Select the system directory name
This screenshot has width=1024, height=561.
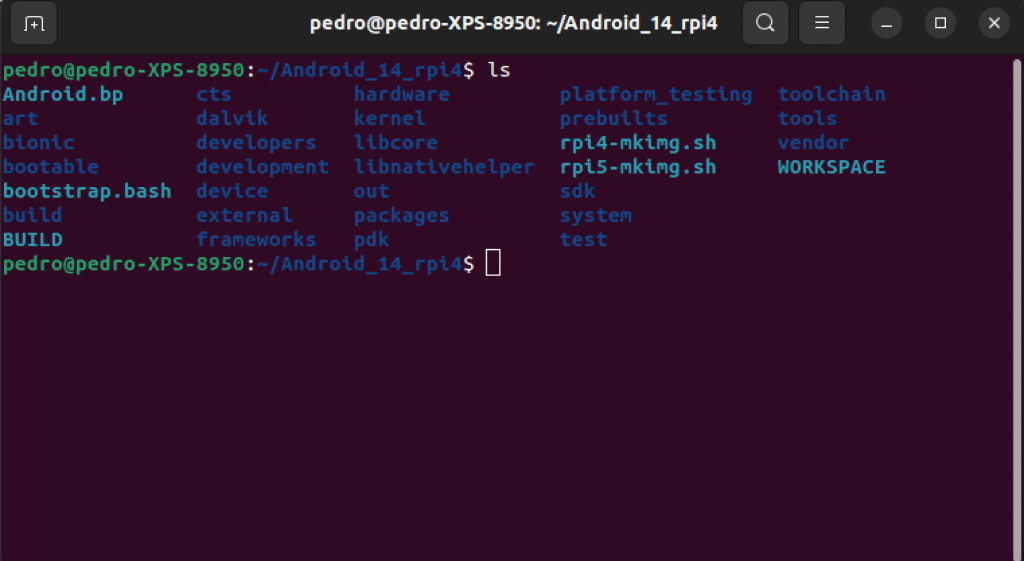tap(596, 215)
